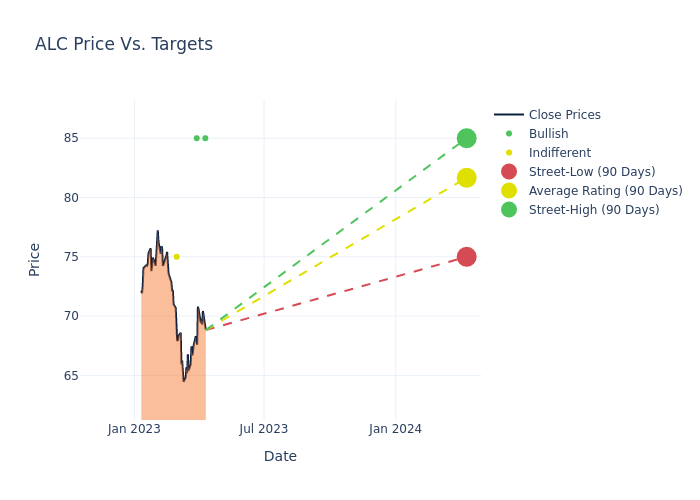
Task: Toggle Street-Low (90 Days) legend entry
Action: (x=592, y=172)
